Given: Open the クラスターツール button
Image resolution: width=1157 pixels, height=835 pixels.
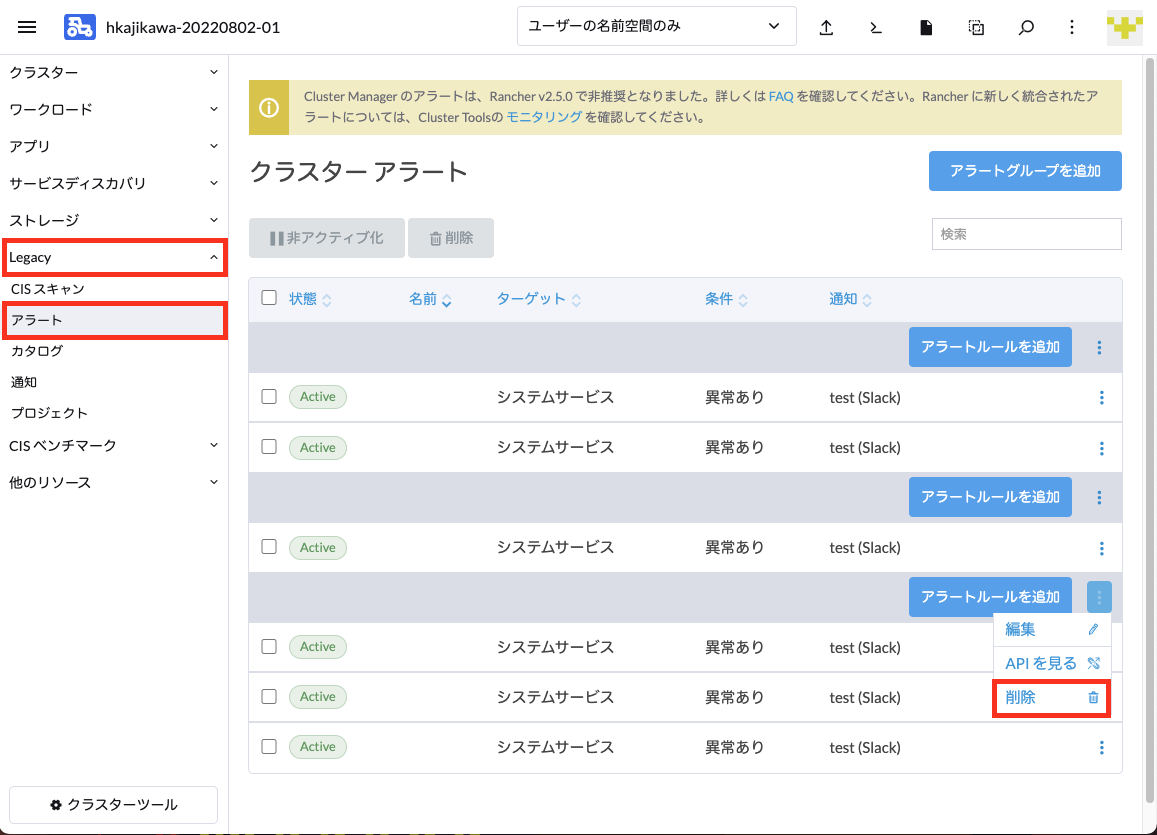Looking at the screenshot, I should click(114, 805).
